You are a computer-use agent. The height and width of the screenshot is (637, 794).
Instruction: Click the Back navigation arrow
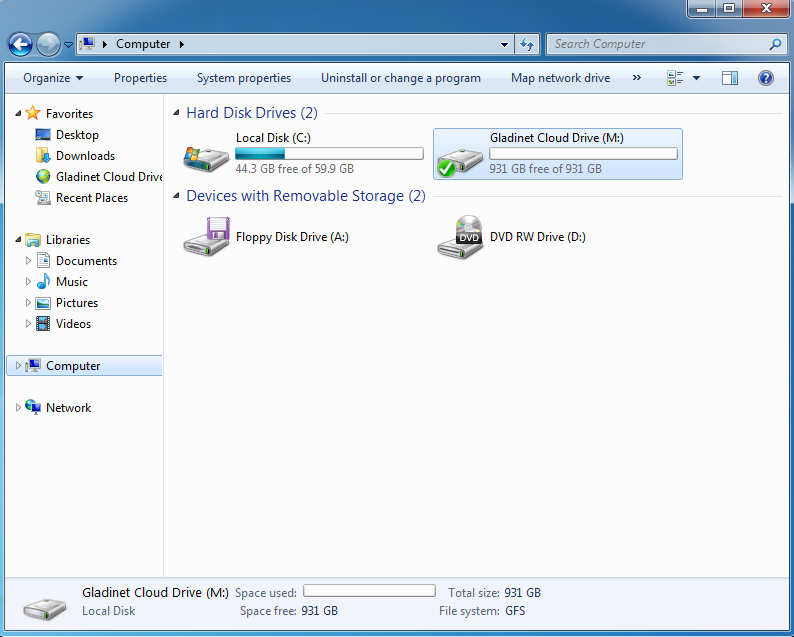(20, 45)
